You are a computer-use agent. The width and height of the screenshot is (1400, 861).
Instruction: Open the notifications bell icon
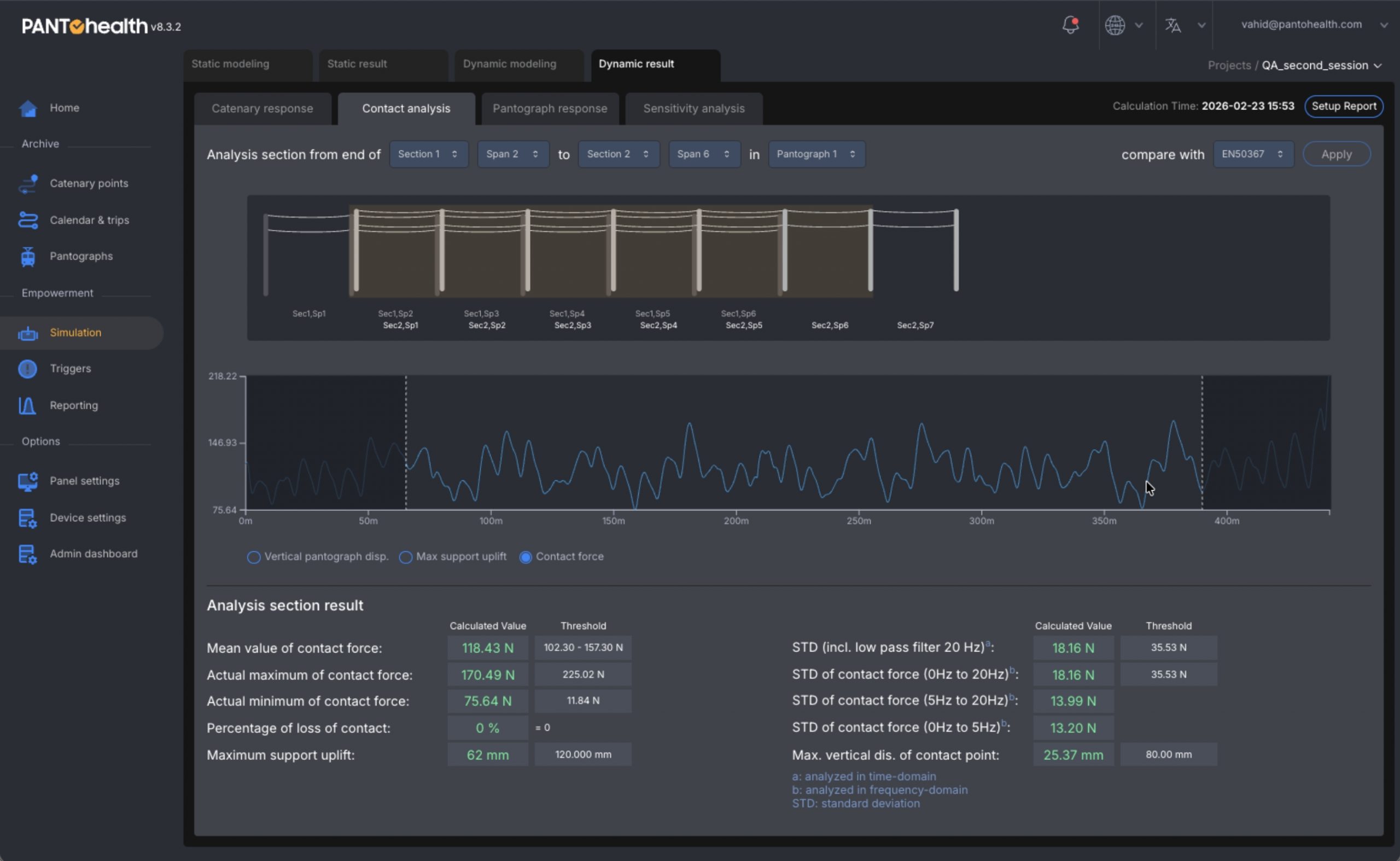(1070, 25)
